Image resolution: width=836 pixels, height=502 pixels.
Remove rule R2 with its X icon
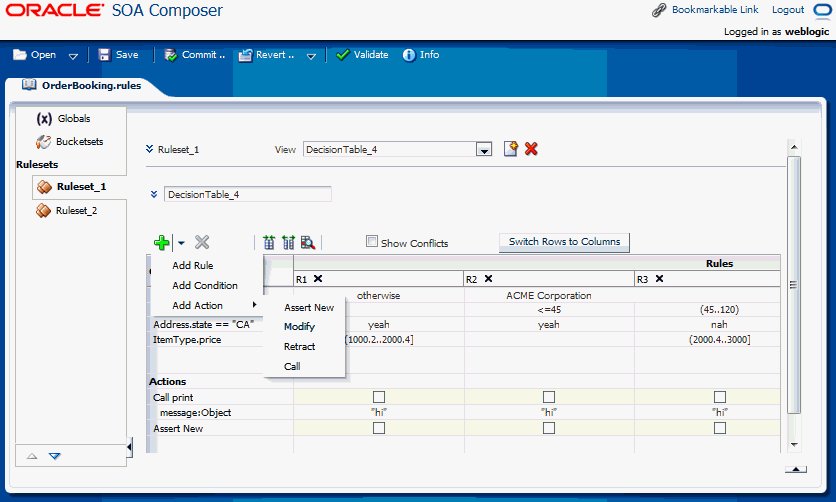[x=488, y=278]
